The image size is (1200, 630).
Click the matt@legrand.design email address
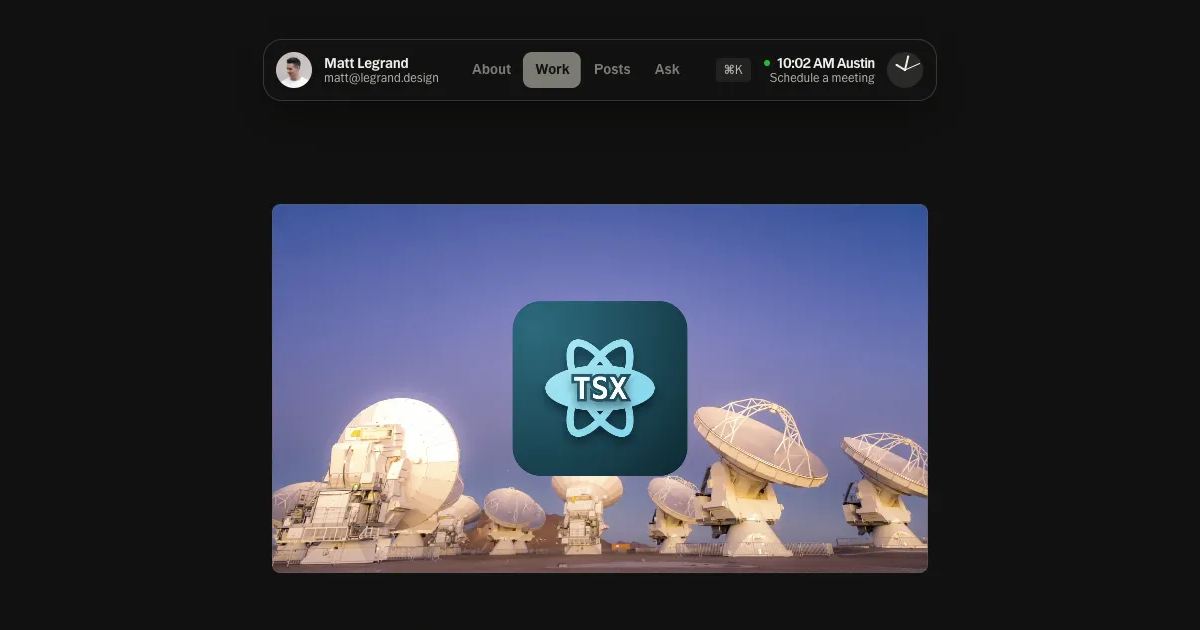[x=381, y=78]
